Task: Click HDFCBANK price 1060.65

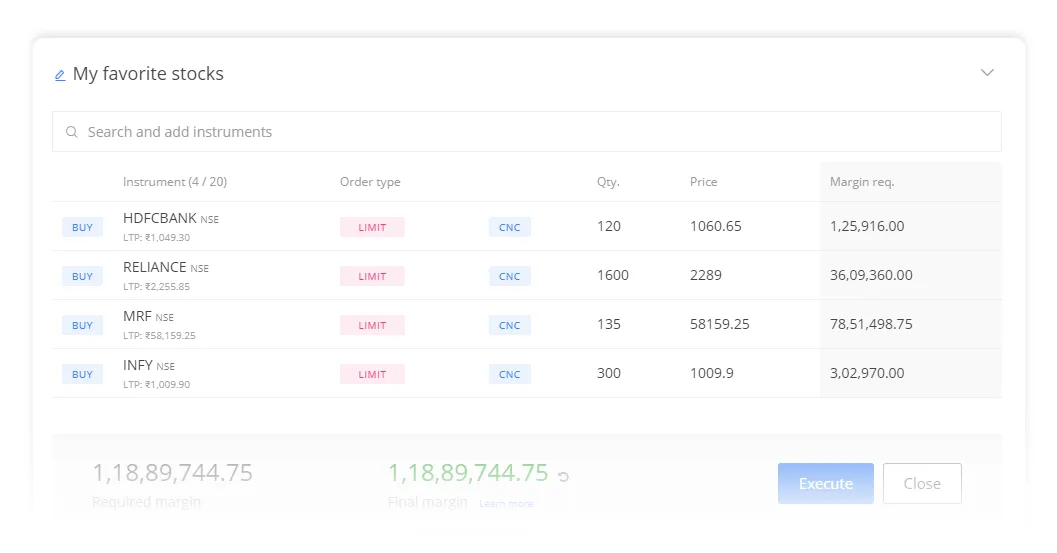Action: [716, 227]
